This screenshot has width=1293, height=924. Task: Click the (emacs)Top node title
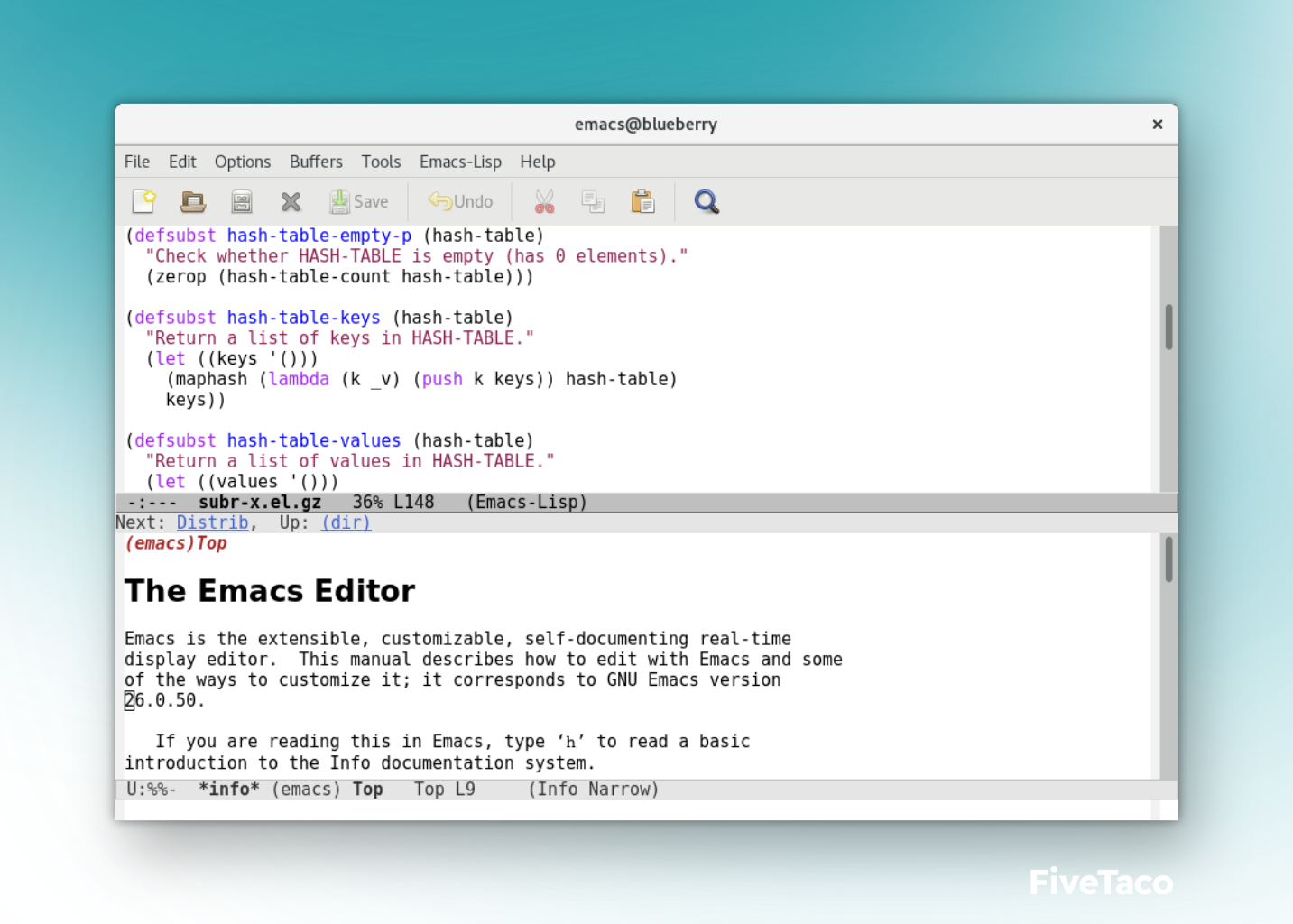tap(176, 543)
